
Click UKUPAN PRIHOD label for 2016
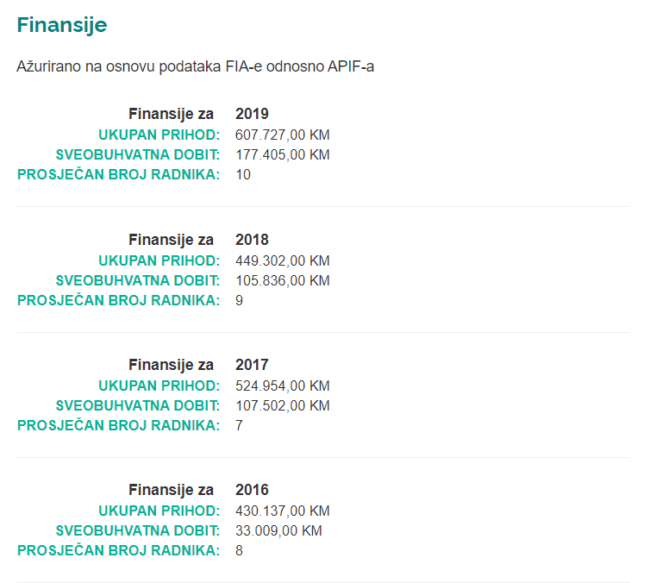(x=158, y=510)
